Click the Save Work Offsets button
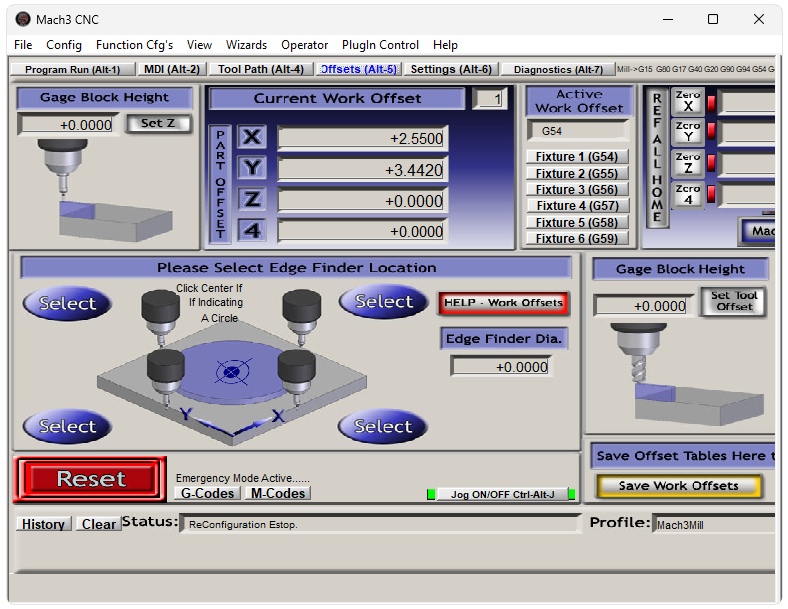The image size is (788, 609). tap(679, 486)
